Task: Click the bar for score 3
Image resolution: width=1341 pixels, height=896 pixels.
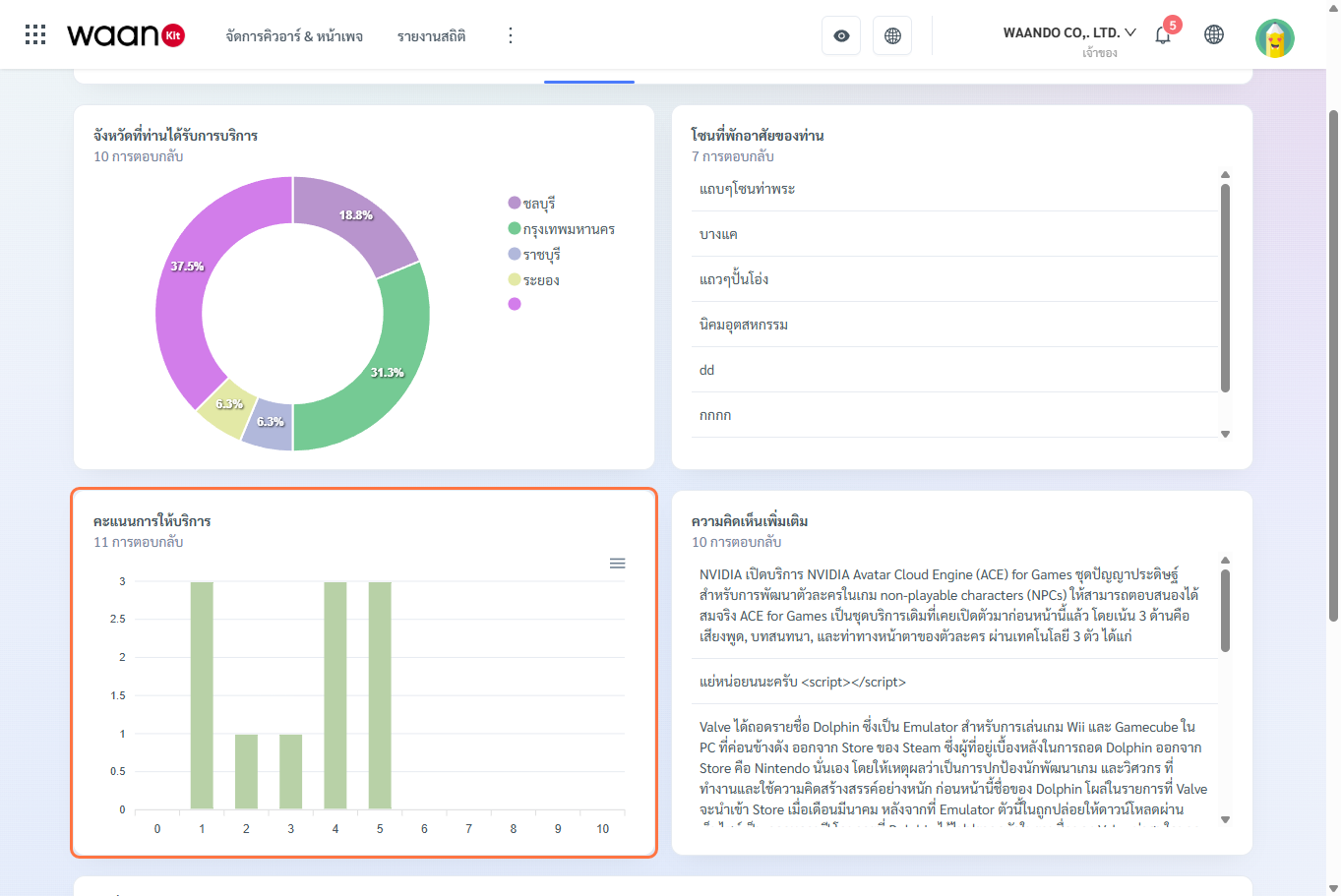Action: pyautogui.click(x=290, y=772)
